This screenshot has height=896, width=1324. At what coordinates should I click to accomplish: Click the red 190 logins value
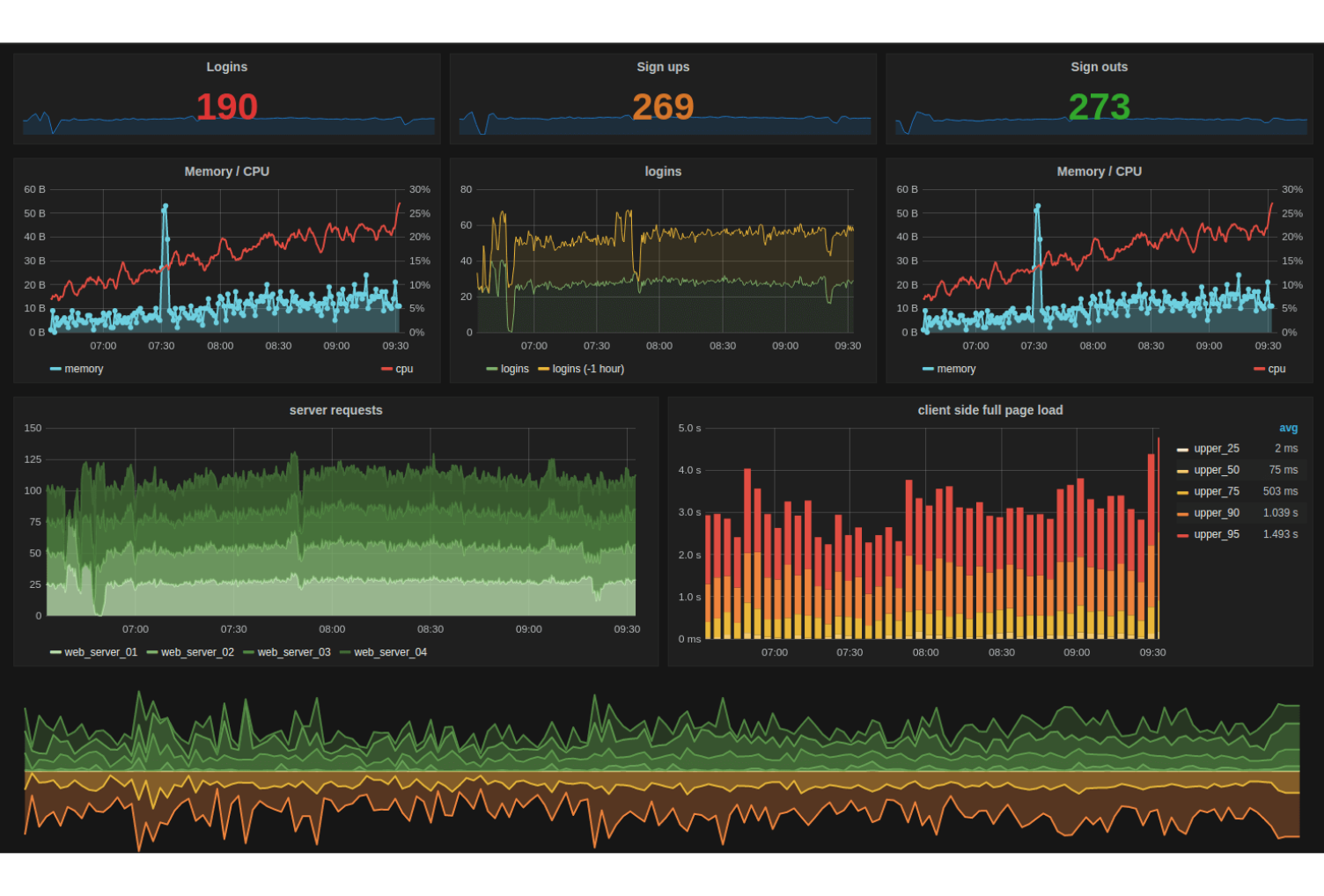click(x=226, y=106)
